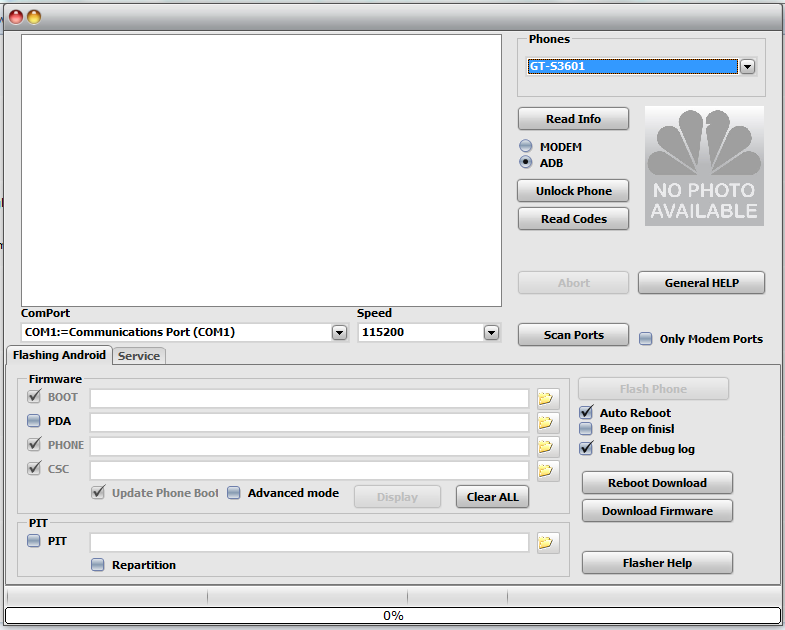Expand the Phones model dropdown arrow

coord(747,66)
